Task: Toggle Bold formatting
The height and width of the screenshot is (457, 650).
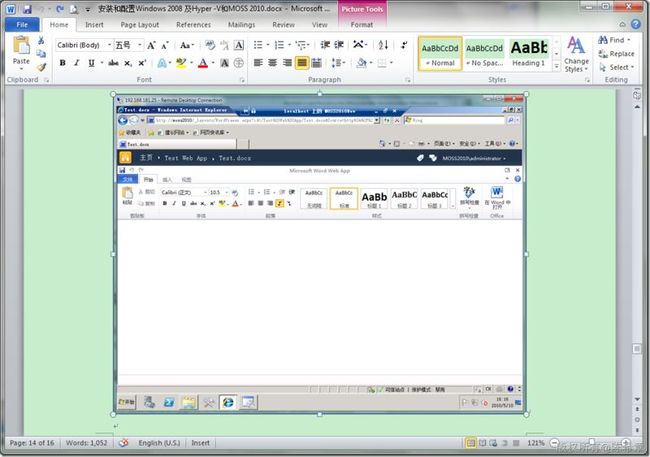Action: 63,63
